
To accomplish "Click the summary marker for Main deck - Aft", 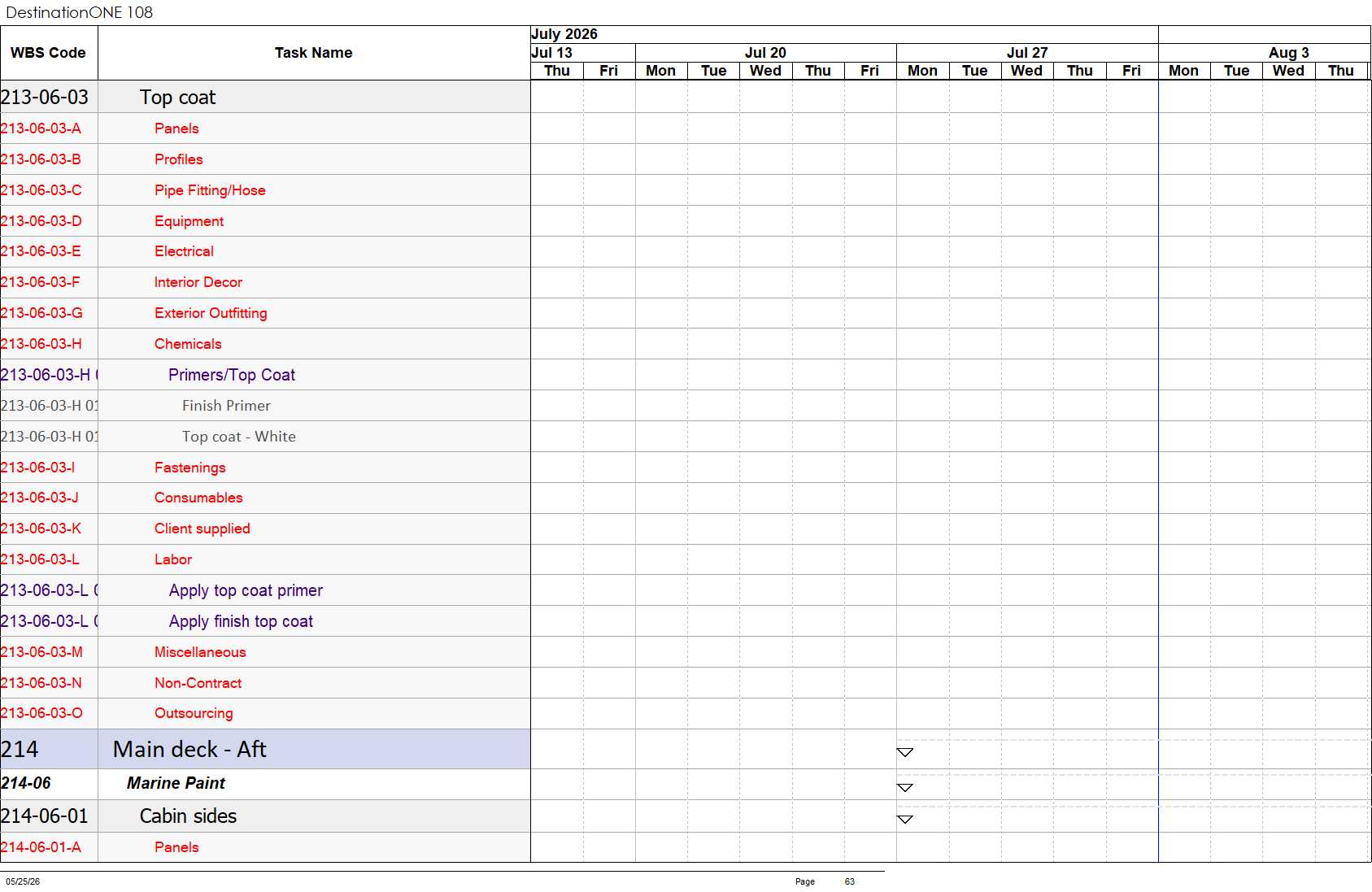I will tap(904, 752).
